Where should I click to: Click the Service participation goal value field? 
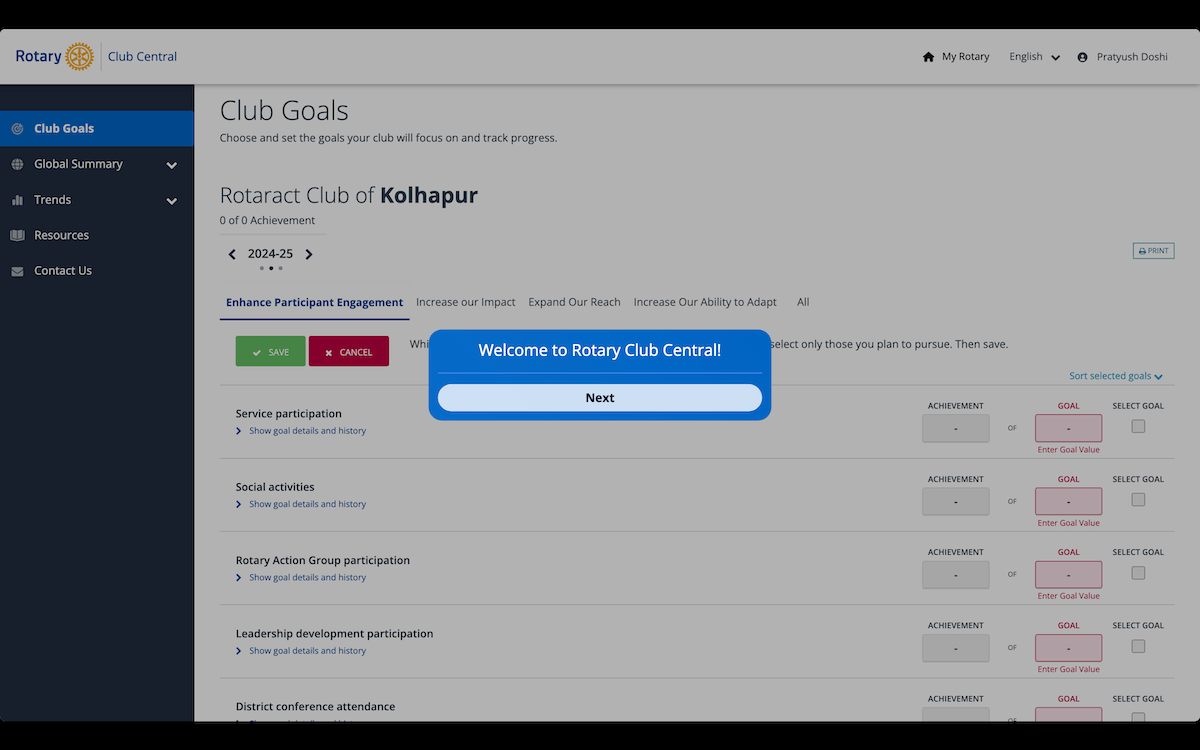pyautogui.click(x=1068, y=428)
